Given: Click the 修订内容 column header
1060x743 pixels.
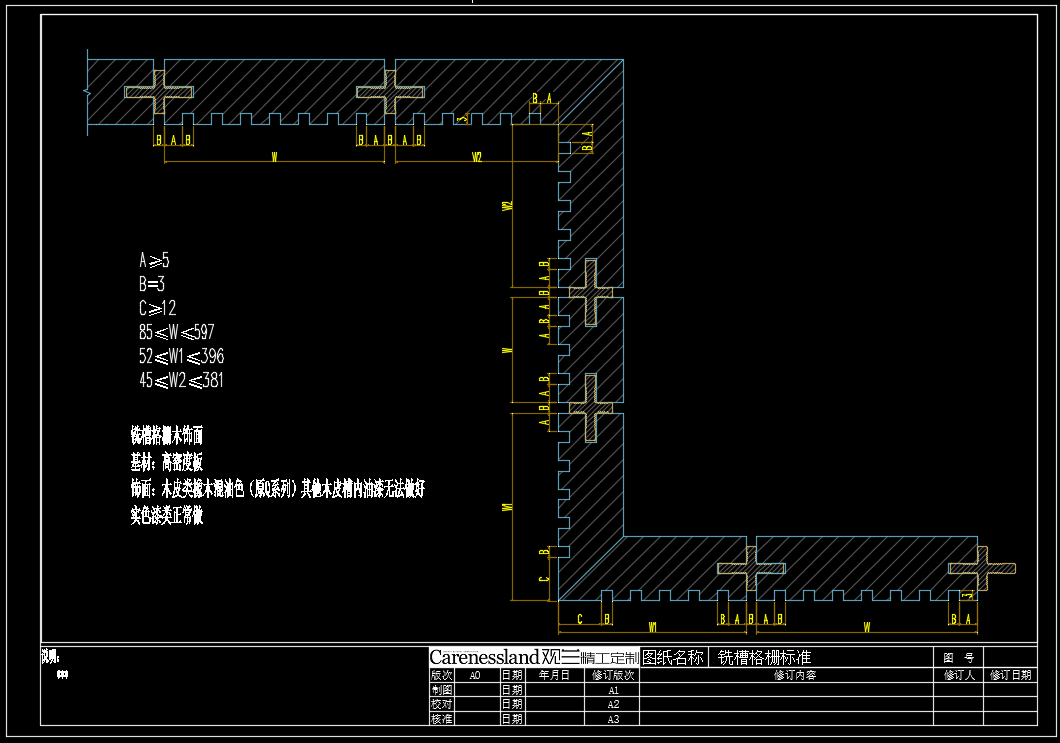Looking at the screenshot, I should 786,675.
